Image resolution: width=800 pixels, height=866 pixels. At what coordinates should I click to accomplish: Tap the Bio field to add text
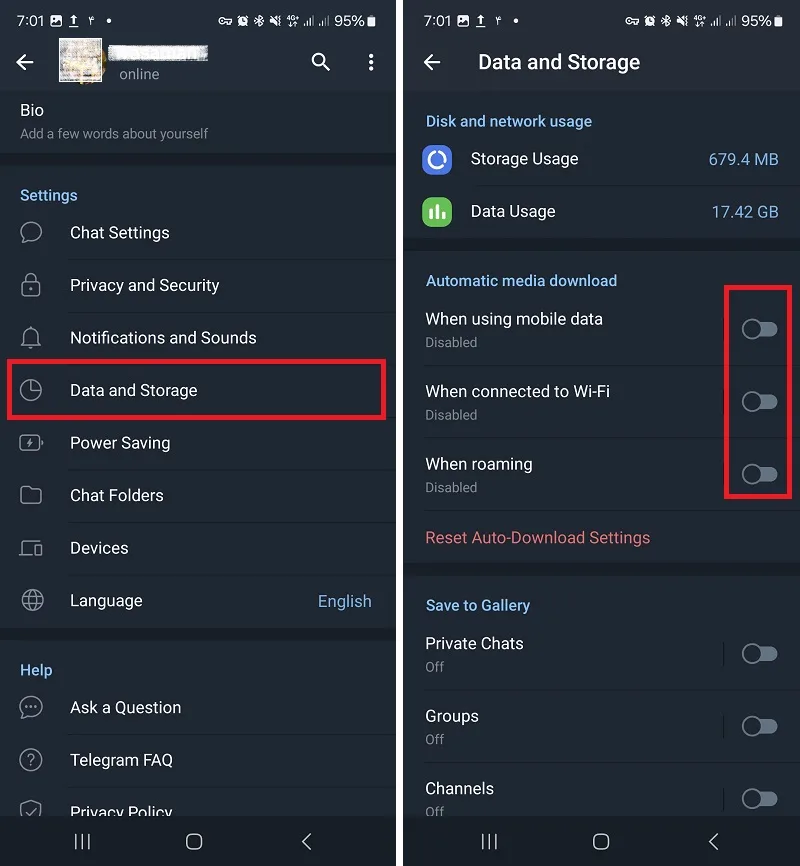(198, 122)
